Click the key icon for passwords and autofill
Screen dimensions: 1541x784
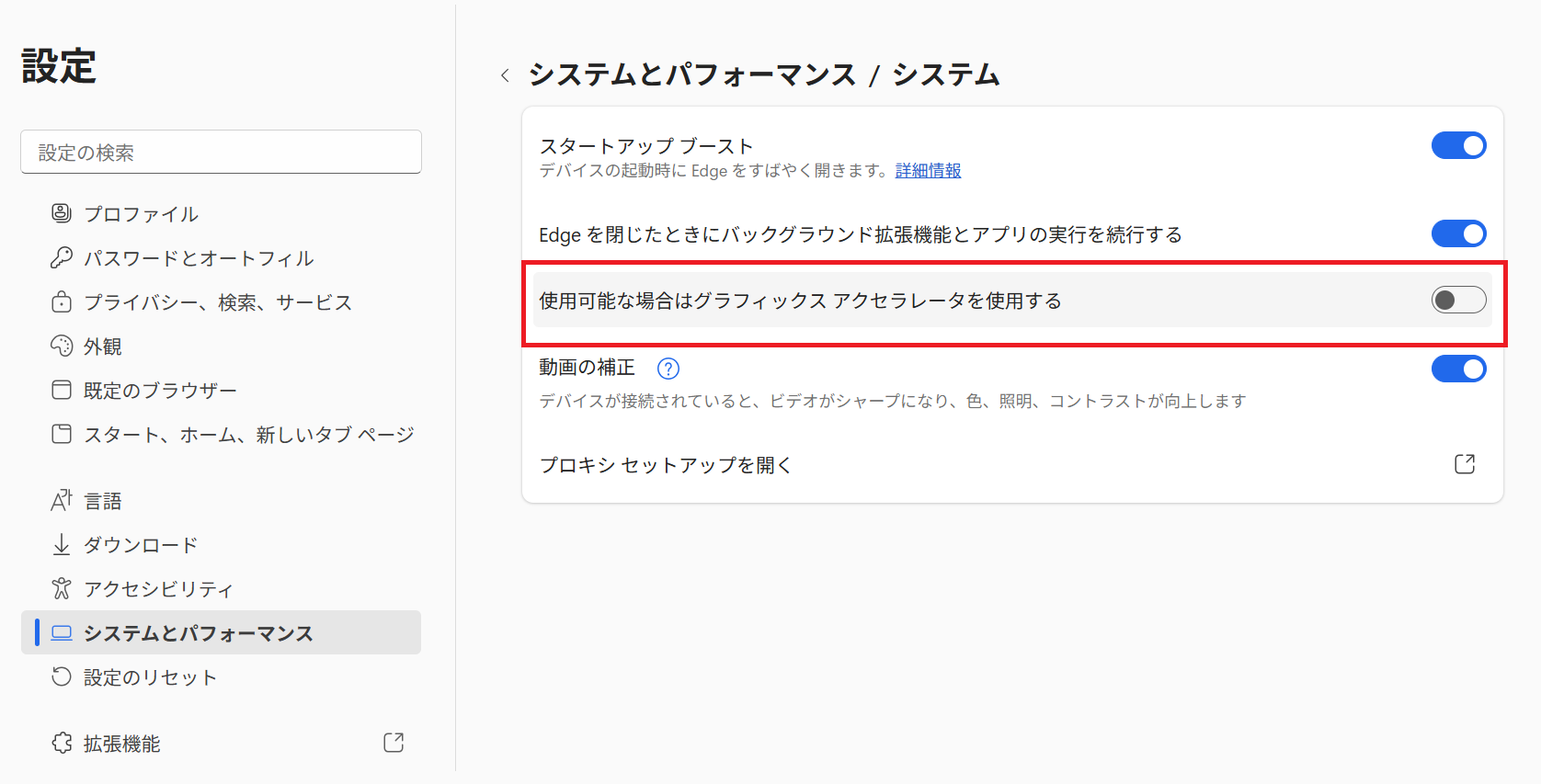tap(62, 257)
